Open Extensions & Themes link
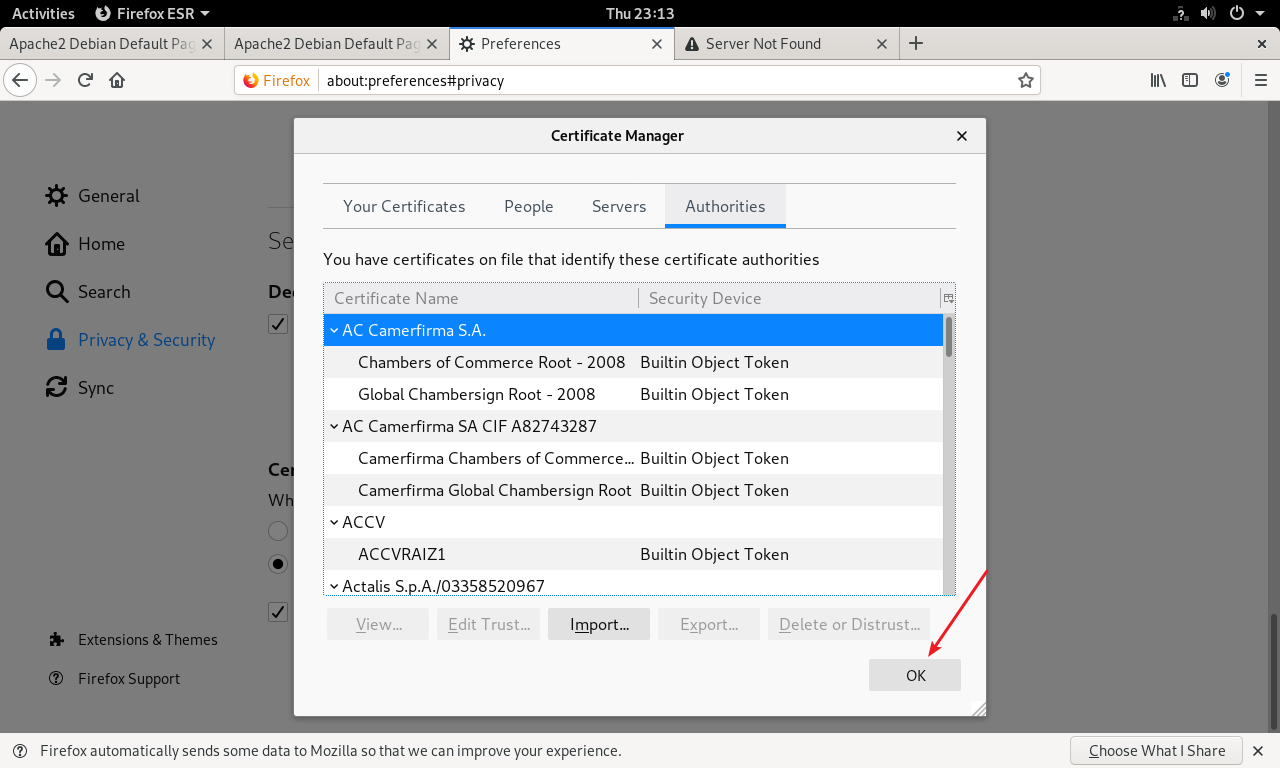The height and width of the screenshot is (768, 1280). [134, 640]
